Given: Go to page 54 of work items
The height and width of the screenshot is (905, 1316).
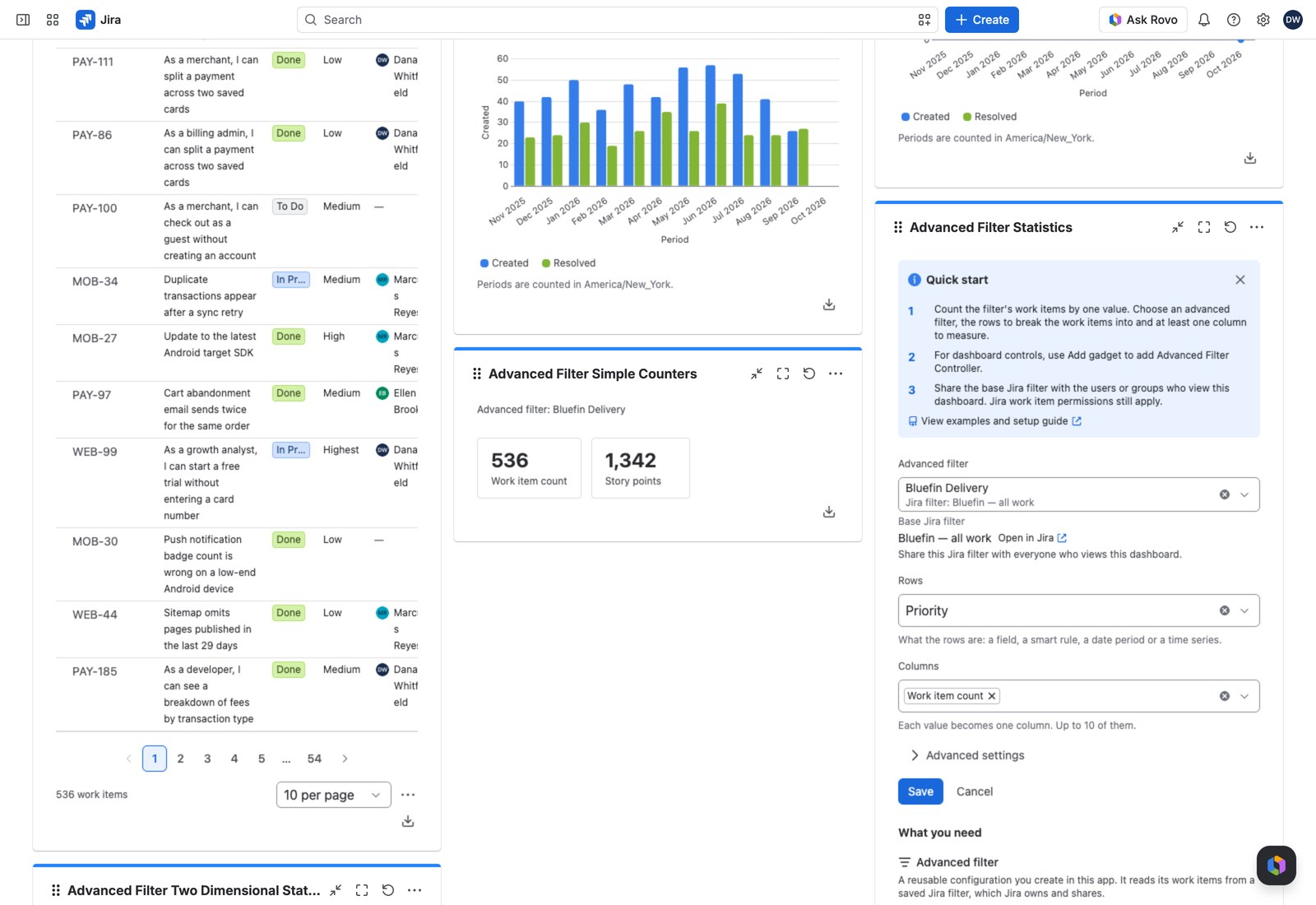Looking at the screenshot, I should point(314,759).
